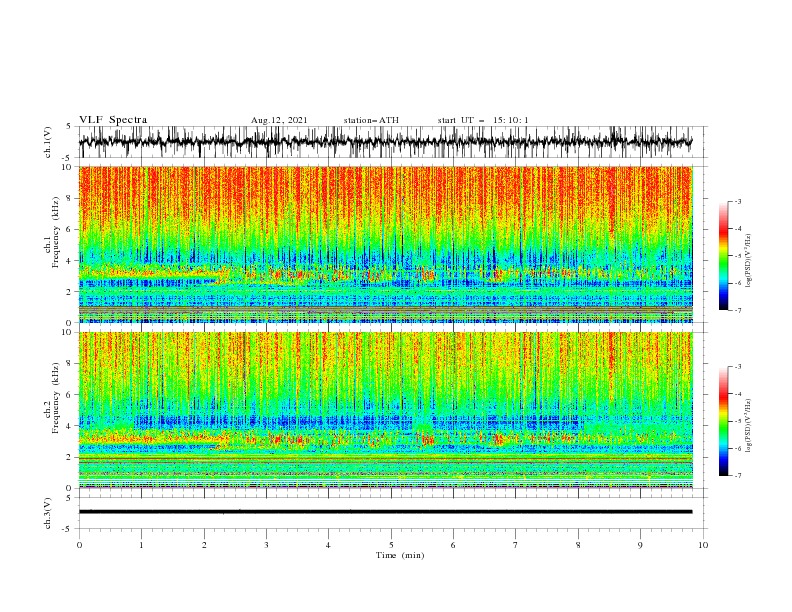Click the lower color scale log(PSD) label
The image size is (792, 612).
tap(748, 426)
